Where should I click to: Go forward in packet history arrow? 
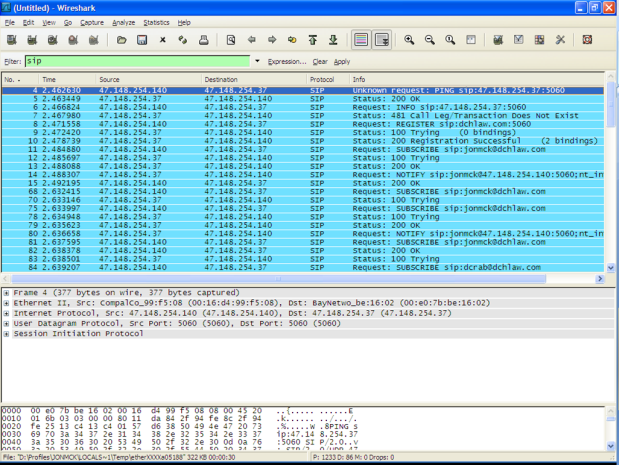coord(272,40)
